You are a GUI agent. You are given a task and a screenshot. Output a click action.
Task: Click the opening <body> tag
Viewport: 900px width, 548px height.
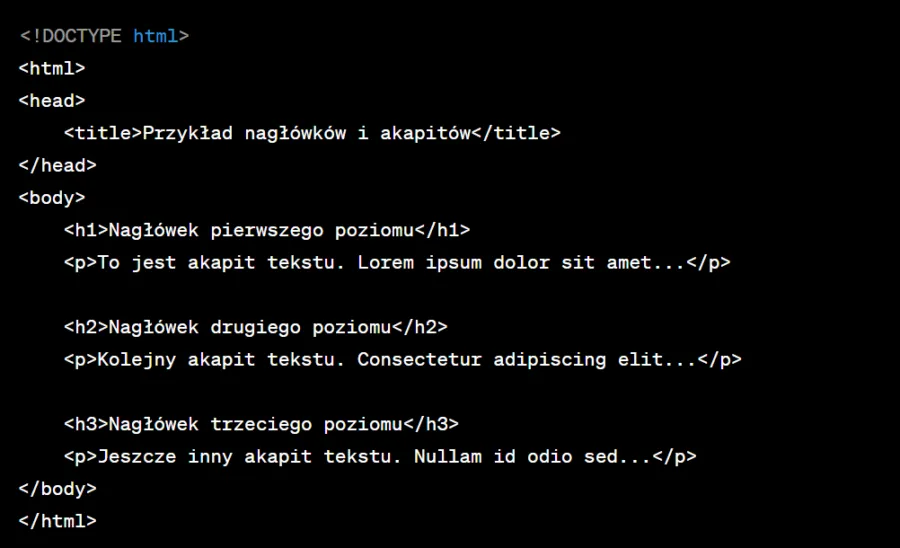pyautogui.click(x=52, y=198)
